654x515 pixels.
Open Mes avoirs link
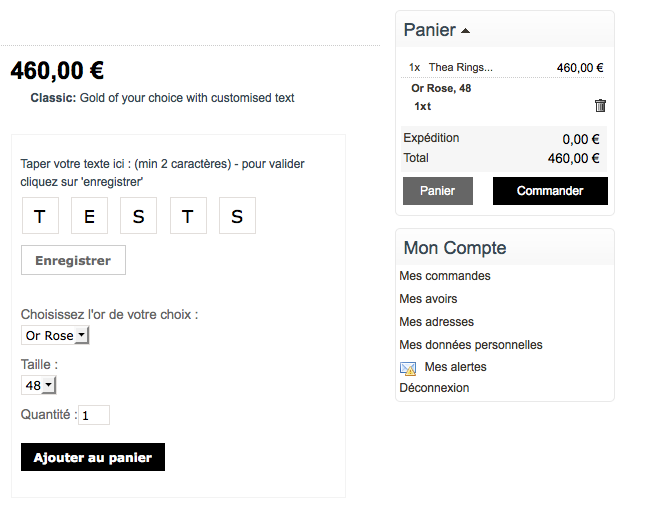point(428,299)
